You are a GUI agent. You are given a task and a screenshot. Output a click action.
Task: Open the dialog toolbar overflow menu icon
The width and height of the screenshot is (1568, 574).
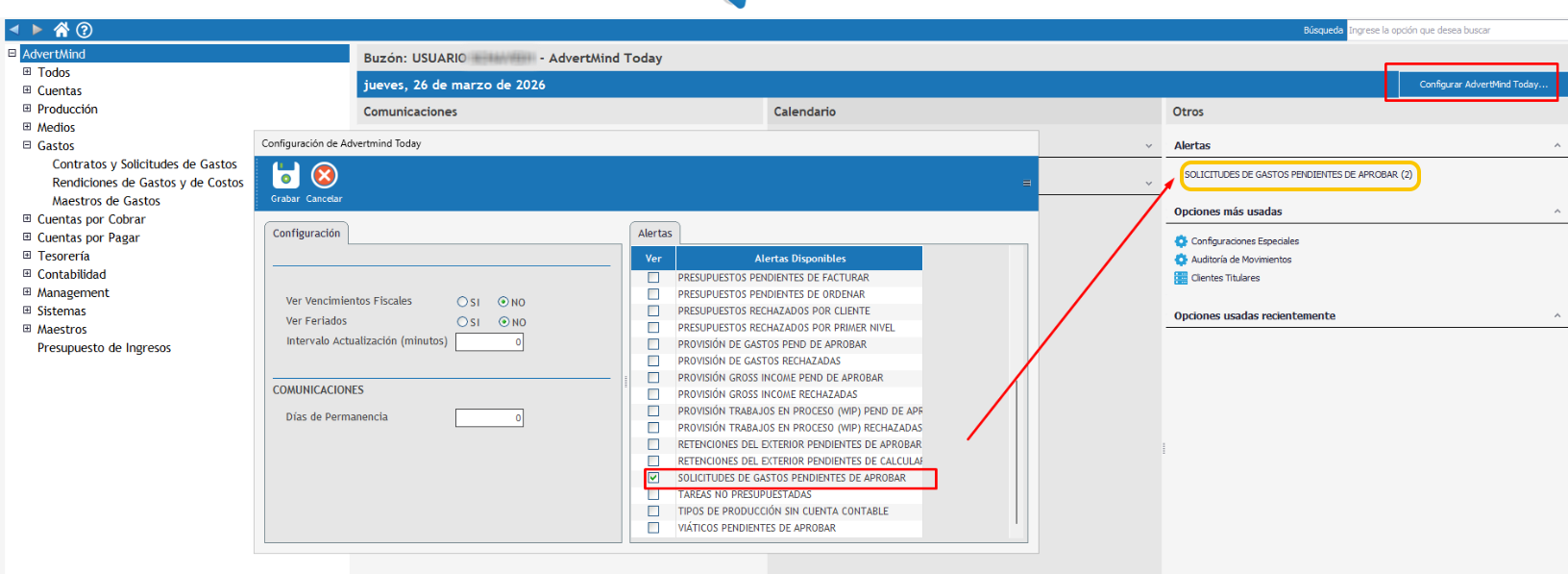pos(1026,183)
